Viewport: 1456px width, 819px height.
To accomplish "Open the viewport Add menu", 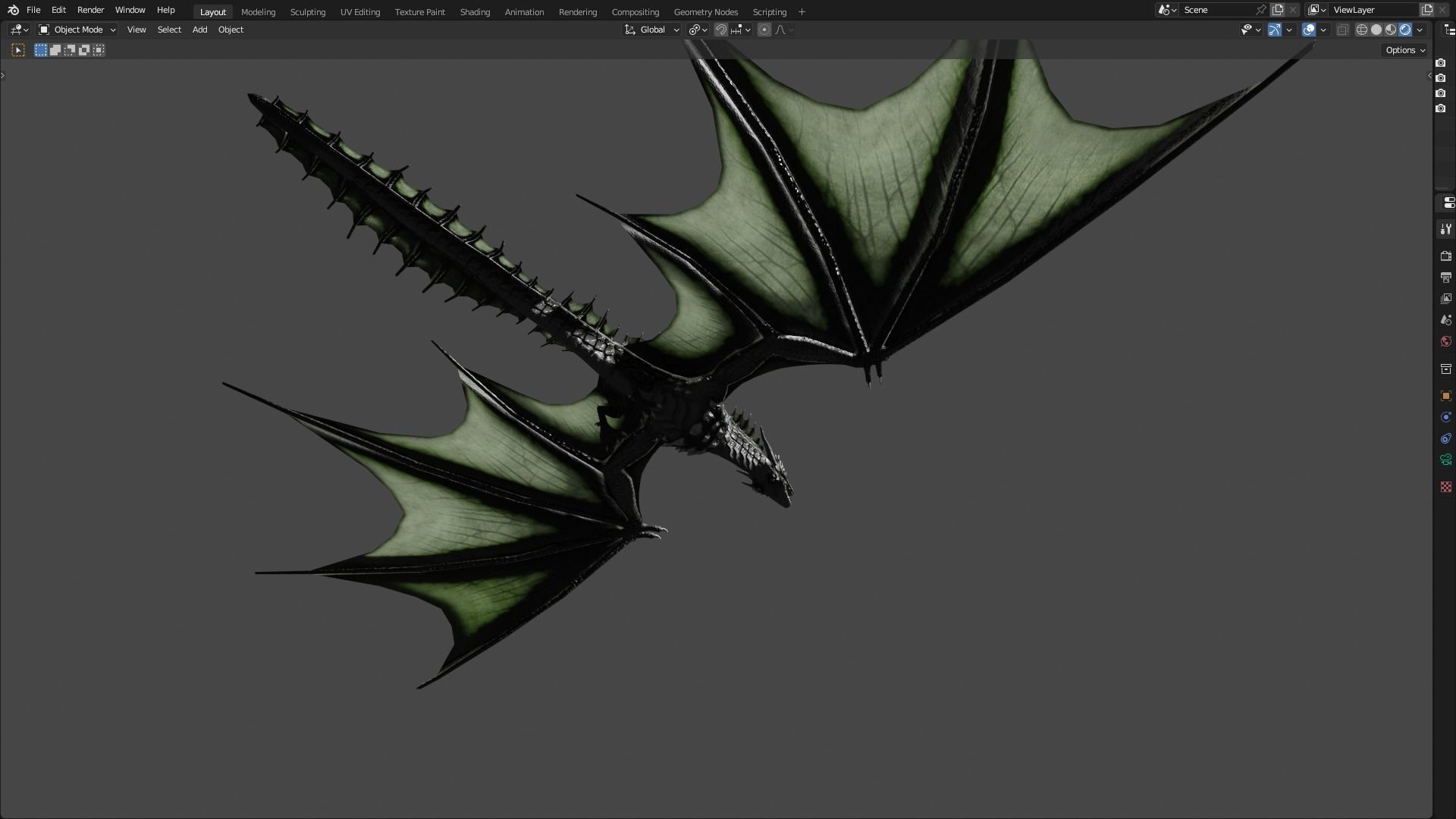I will 199,30.
